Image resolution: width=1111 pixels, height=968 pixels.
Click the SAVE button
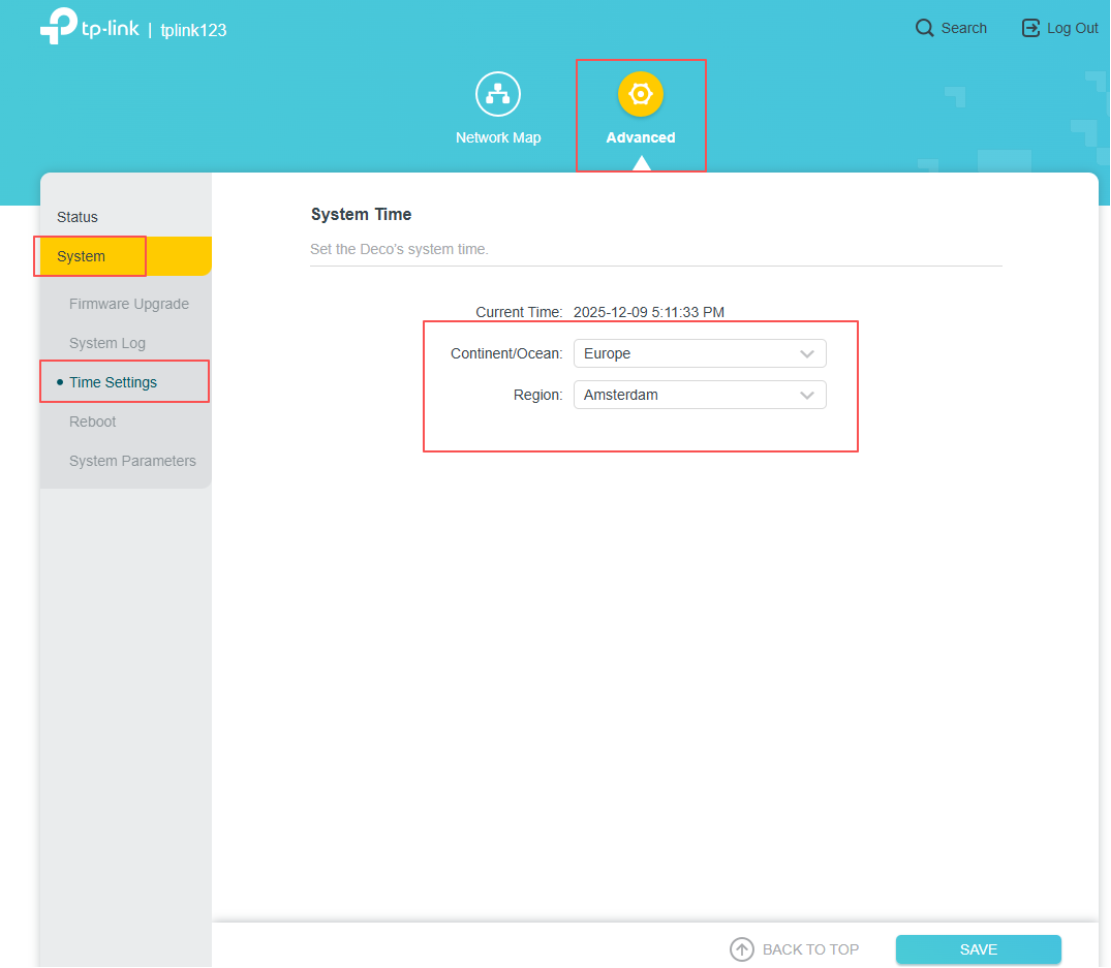tap(978, 949)
